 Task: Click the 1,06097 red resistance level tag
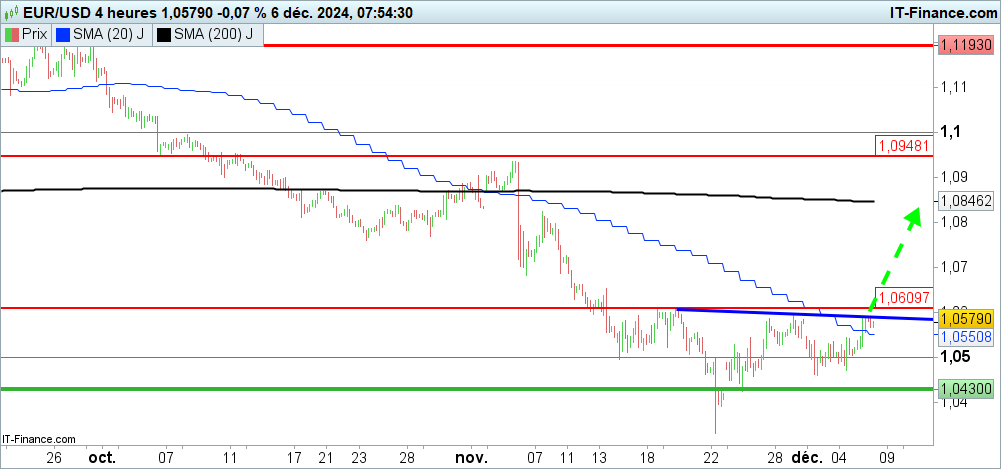(904, 297)
